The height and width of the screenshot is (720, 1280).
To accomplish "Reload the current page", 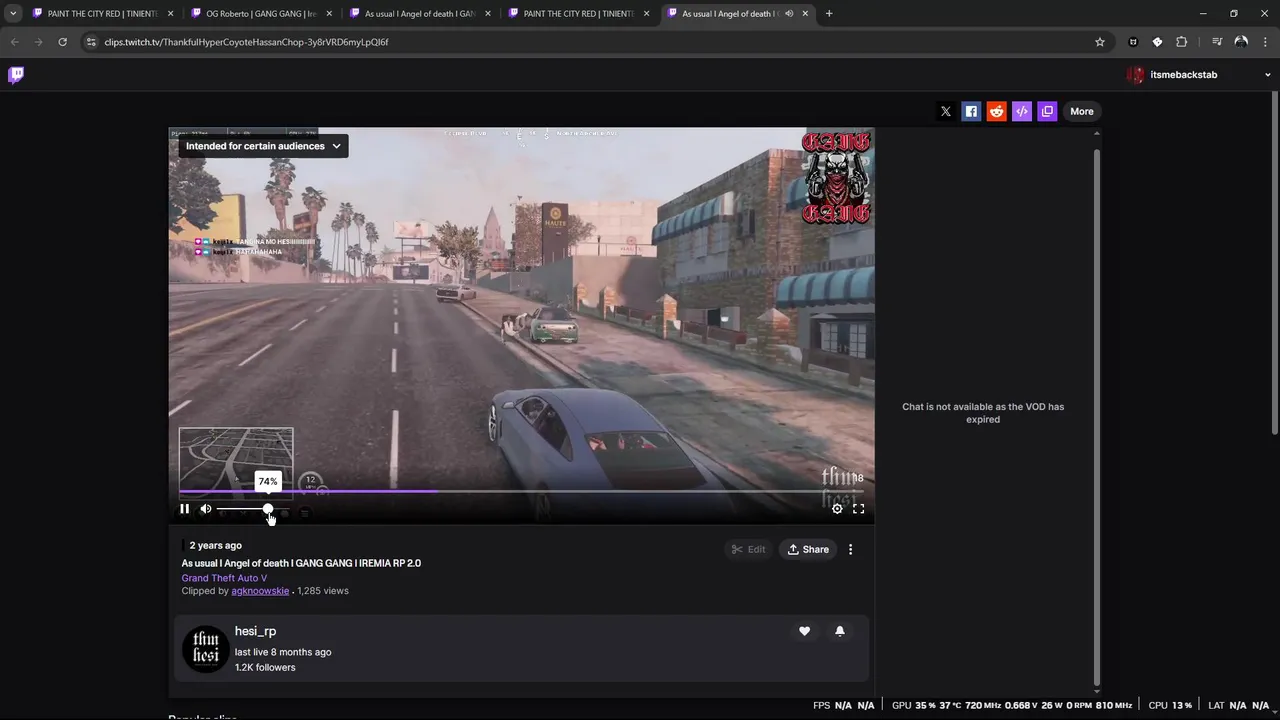I will coord(62,42).
